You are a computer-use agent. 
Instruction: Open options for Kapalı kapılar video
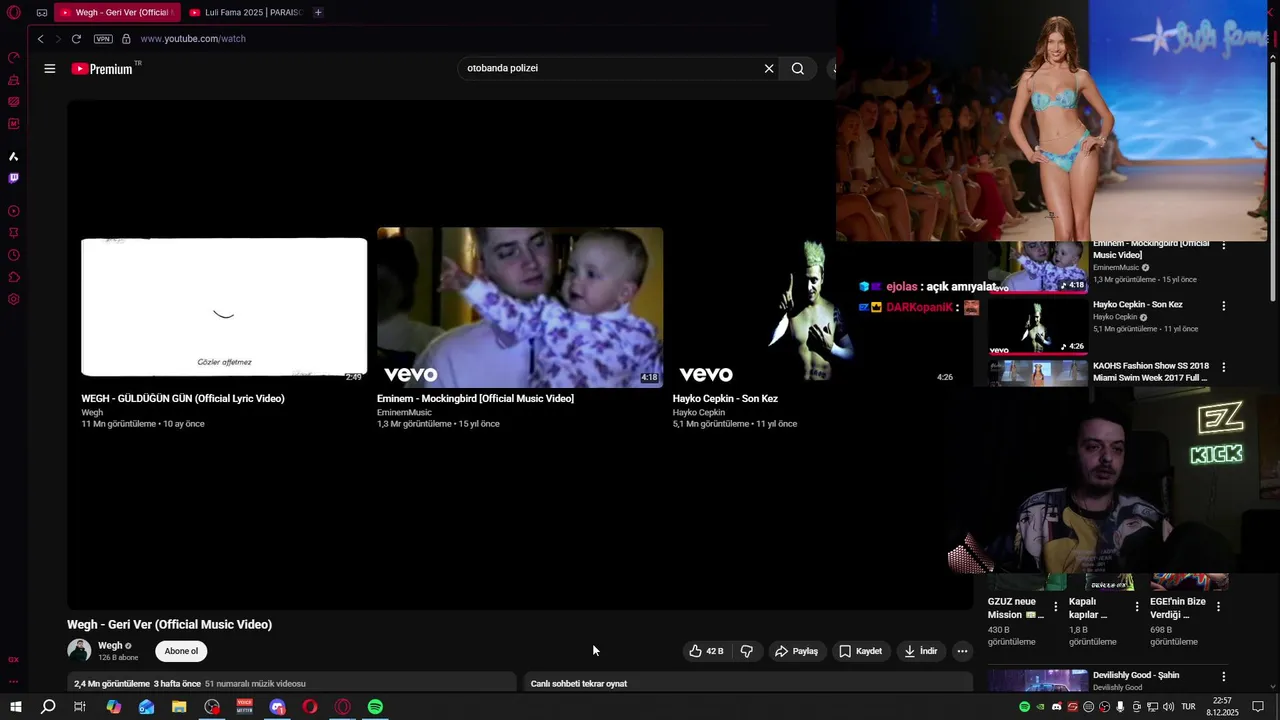1137,607
